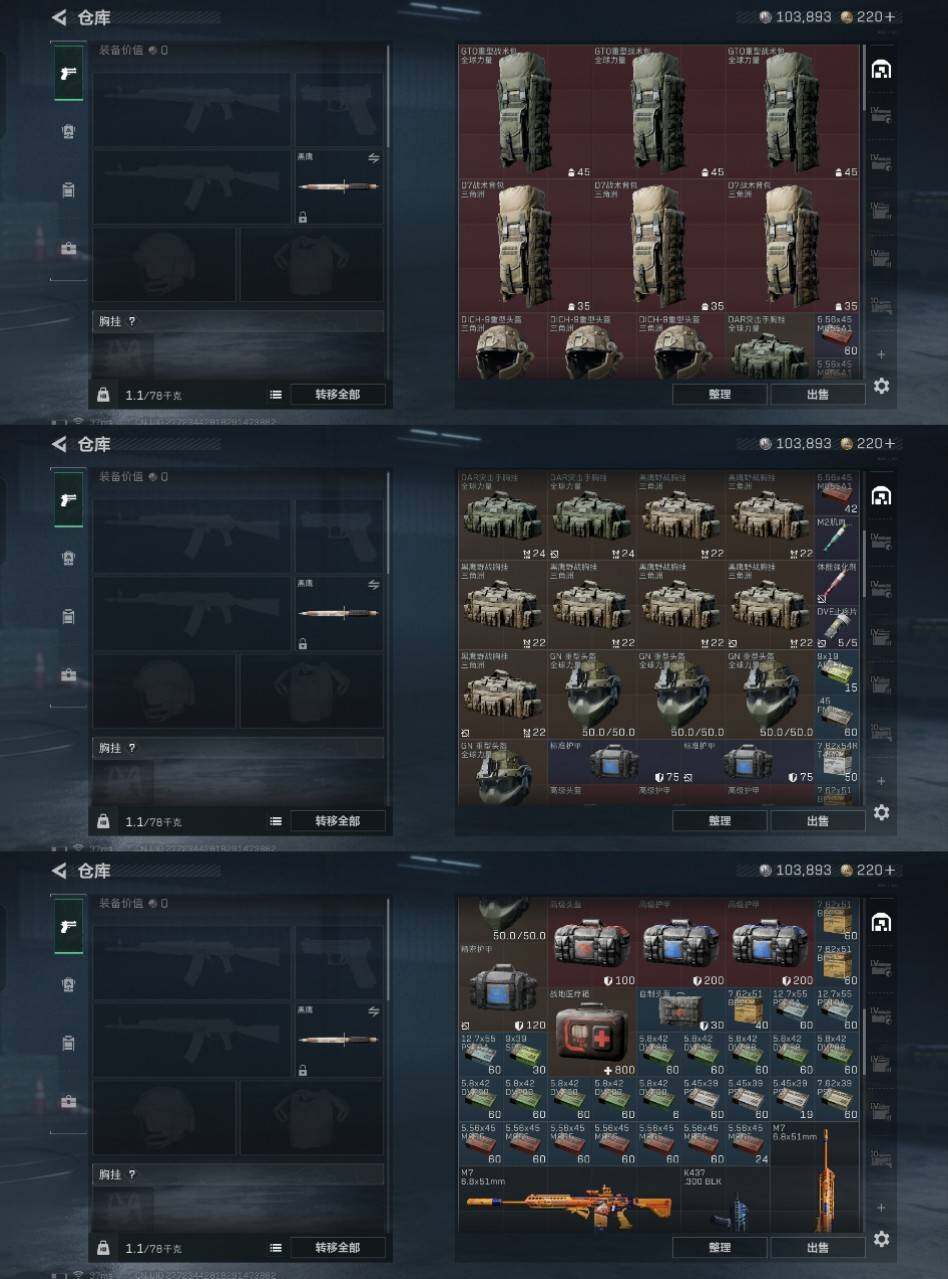Select the .45 ammo stack of 60
948x1279 pixels.
(838, 717)
